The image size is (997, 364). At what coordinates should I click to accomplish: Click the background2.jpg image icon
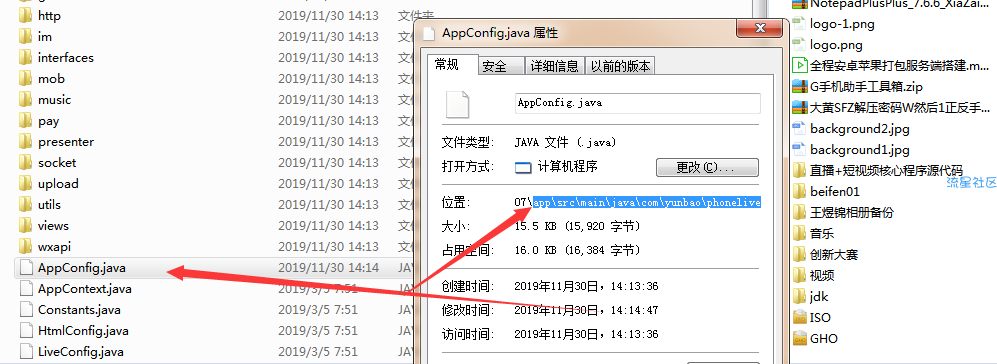click(799, 129)
